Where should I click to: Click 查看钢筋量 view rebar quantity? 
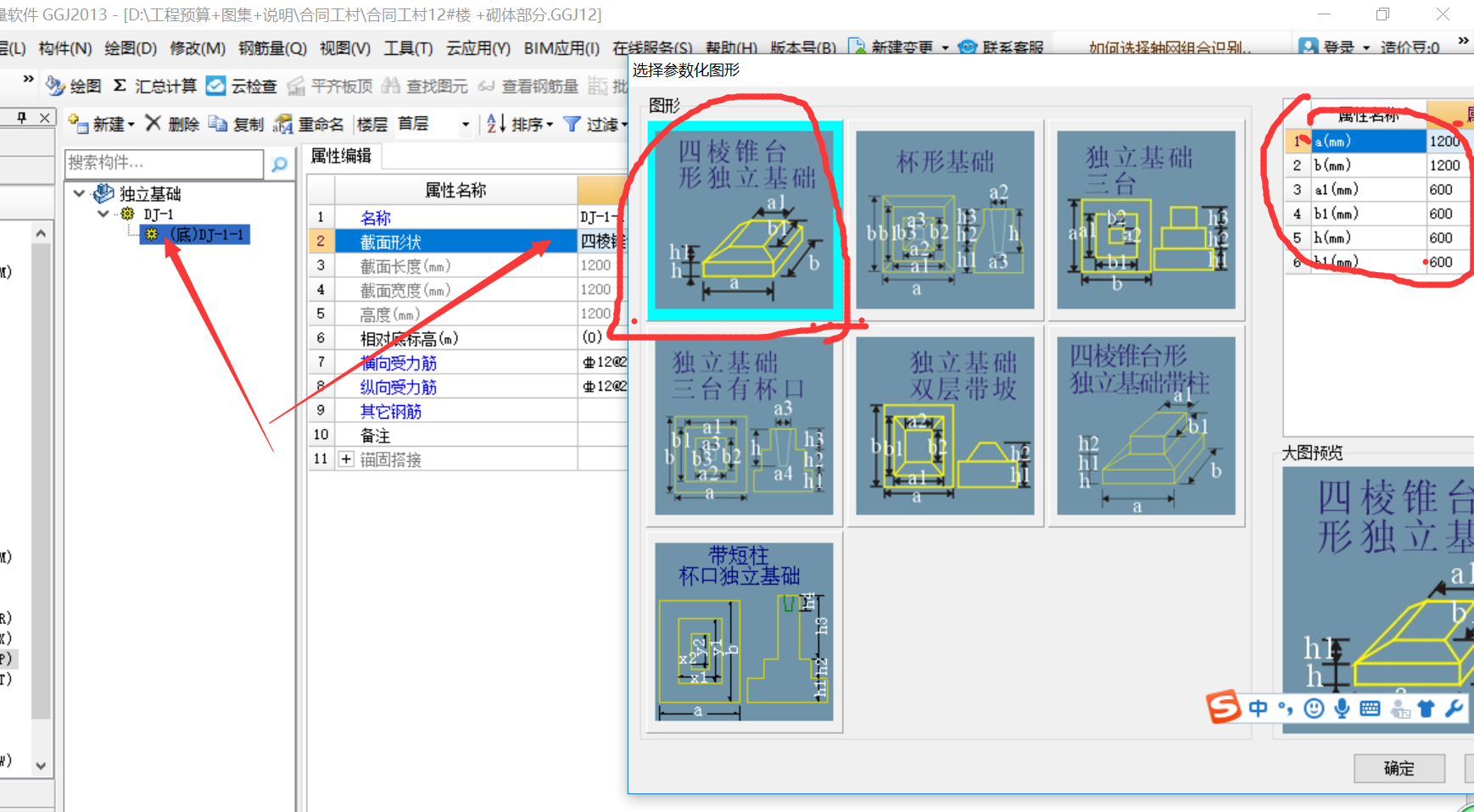point(529,86)
